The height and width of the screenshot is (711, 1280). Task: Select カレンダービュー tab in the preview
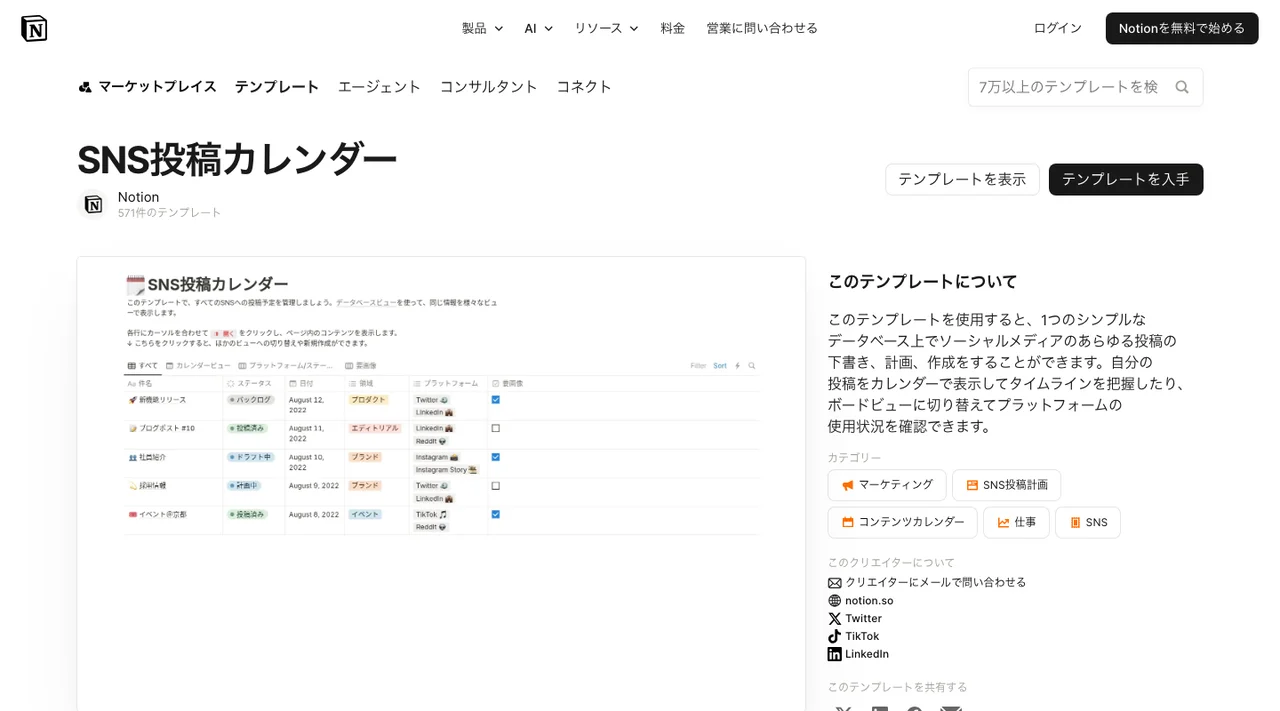pyautogui.click(x=198, y=366)
